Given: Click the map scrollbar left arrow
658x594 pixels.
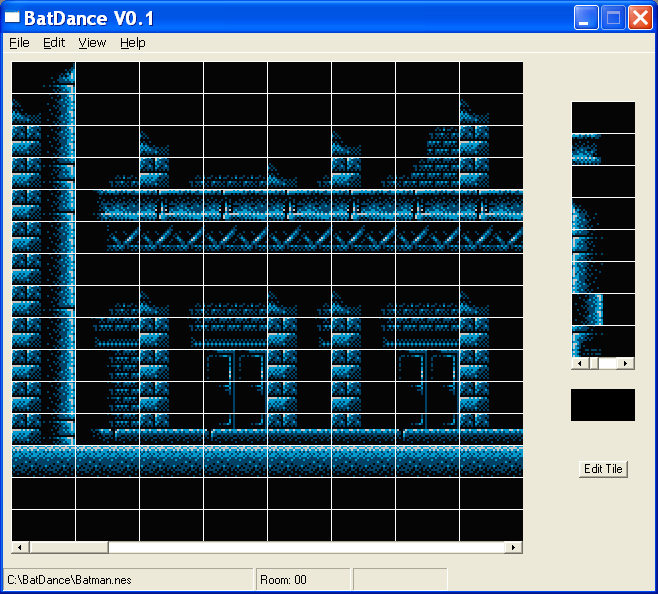Looking at the screenshot, I should [18, 548].
